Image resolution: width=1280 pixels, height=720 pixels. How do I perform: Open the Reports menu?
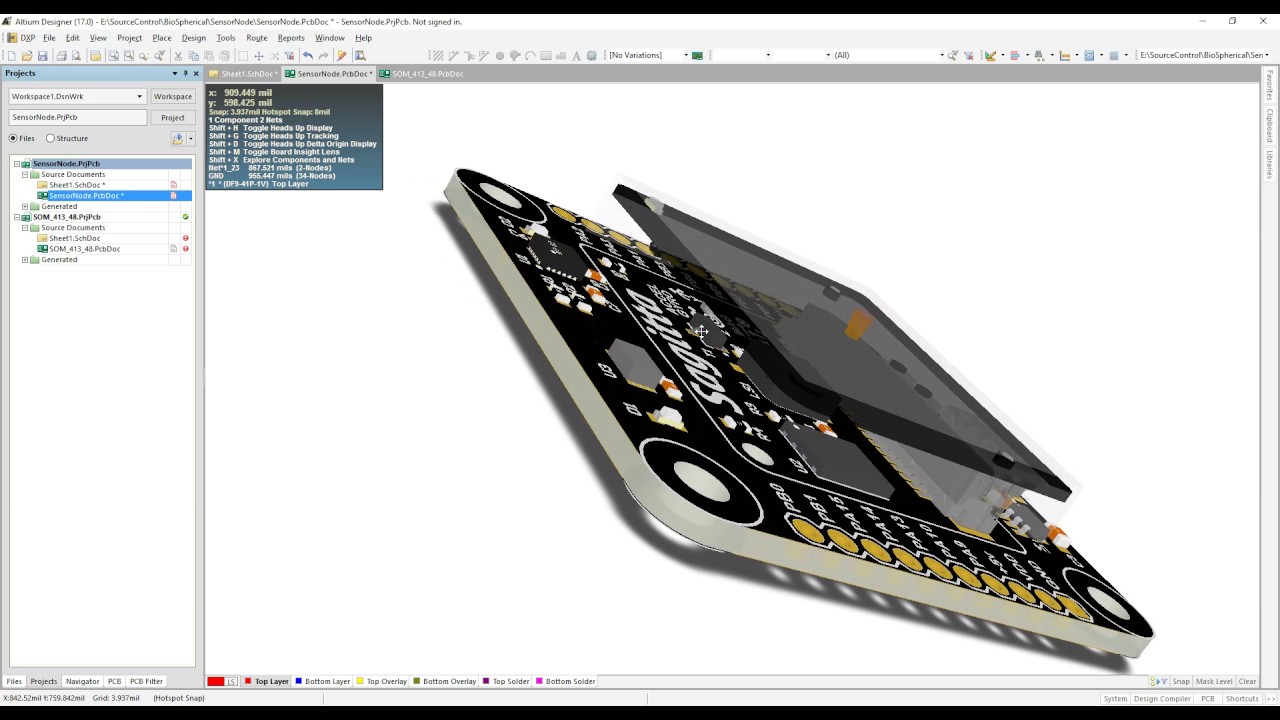[291, 38]
